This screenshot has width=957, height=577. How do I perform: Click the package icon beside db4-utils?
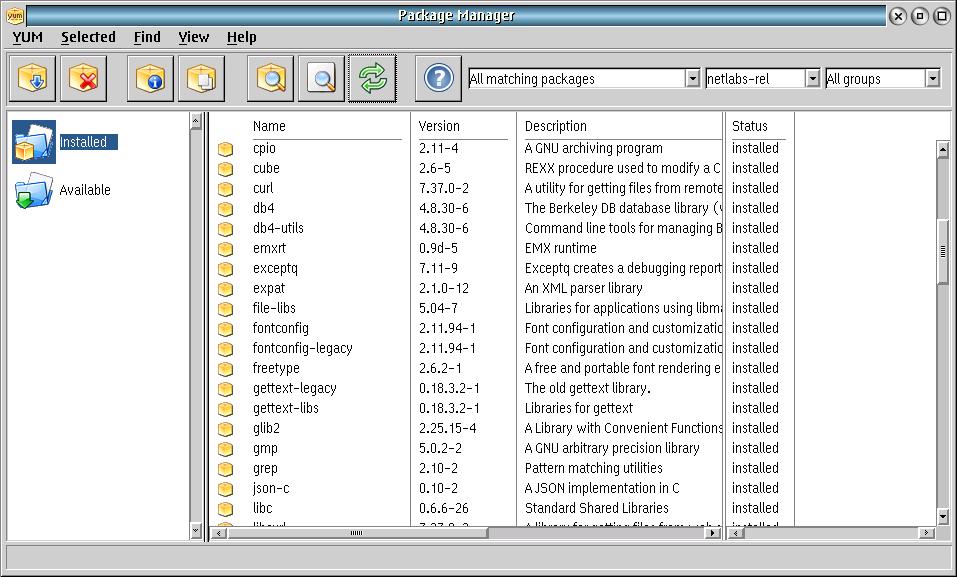coord(226,229)
